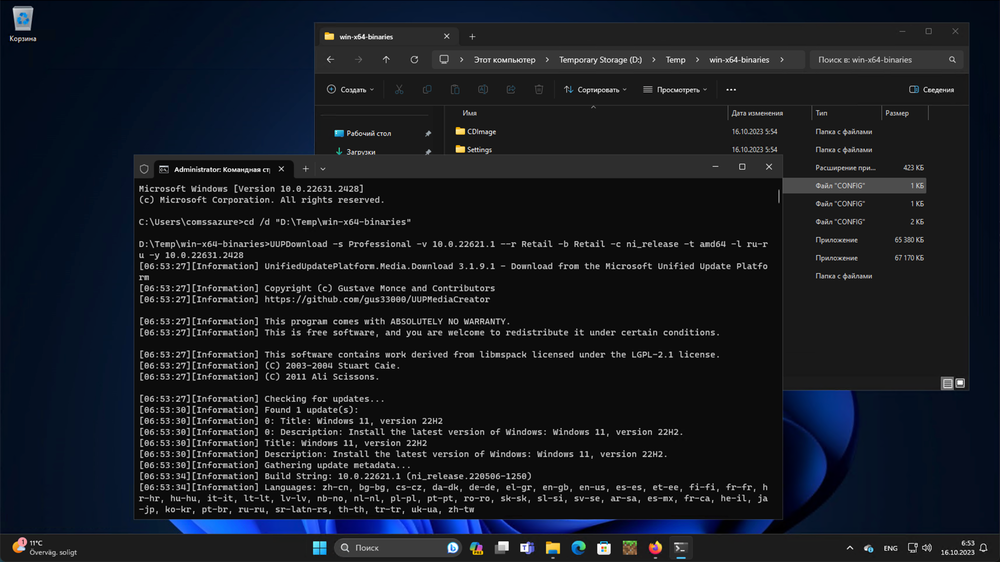Go up one folder level in Explorer
The image size is (1000, 562).
386,60
